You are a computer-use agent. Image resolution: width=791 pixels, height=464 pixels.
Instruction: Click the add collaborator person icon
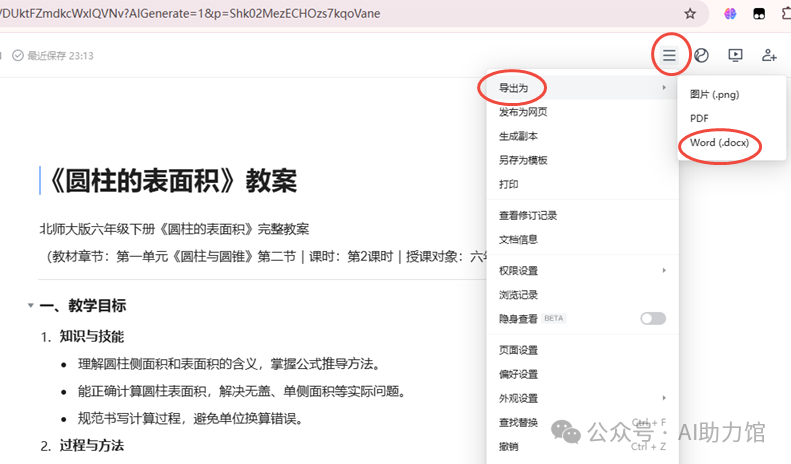[x=769, y=55]
